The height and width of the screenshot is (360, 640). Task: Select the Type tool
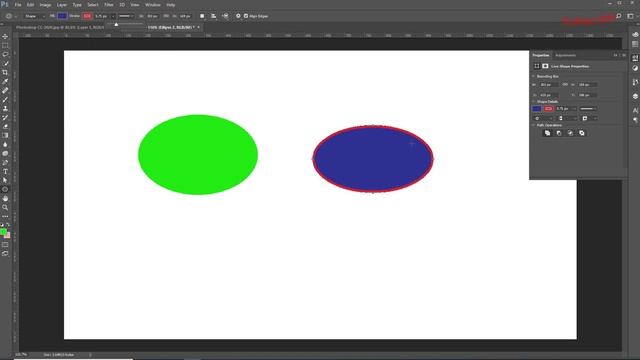pos(5,171)
